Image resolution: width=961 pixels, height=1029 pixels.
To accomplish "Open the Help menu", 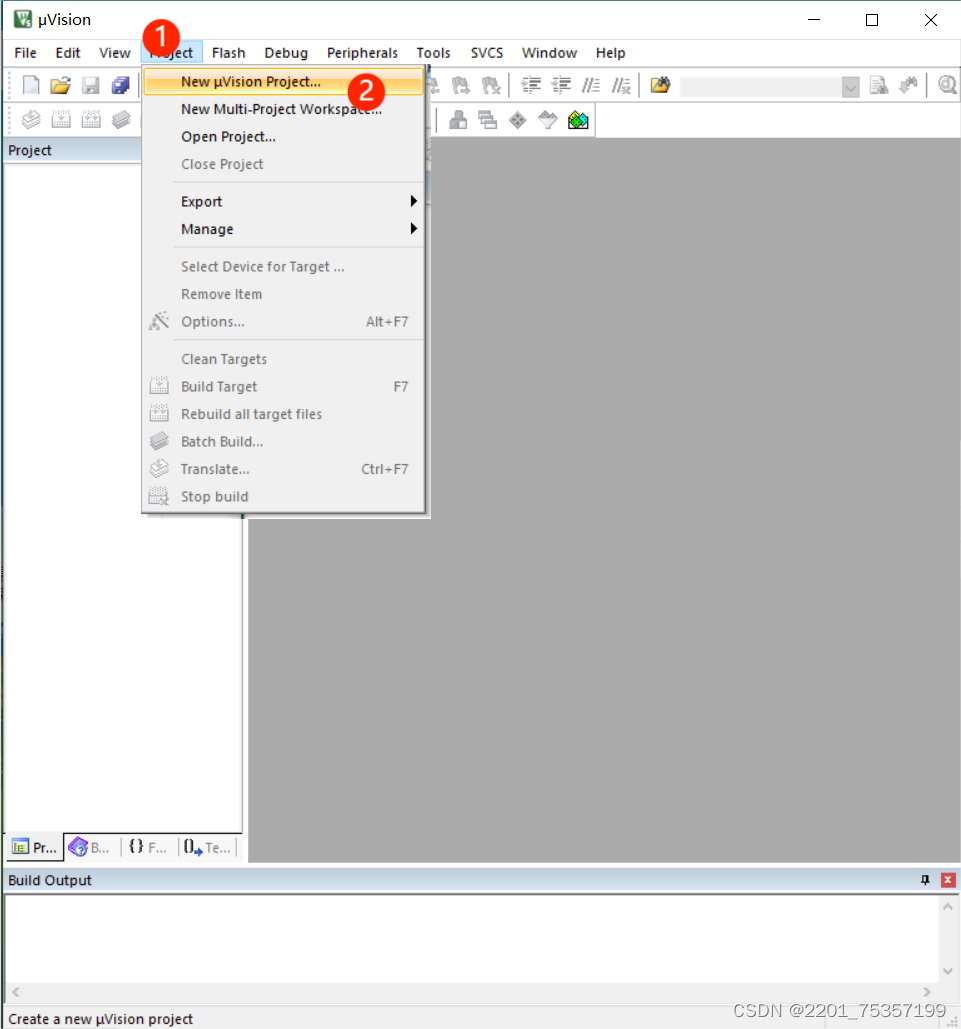I will [x=610, y=52].
